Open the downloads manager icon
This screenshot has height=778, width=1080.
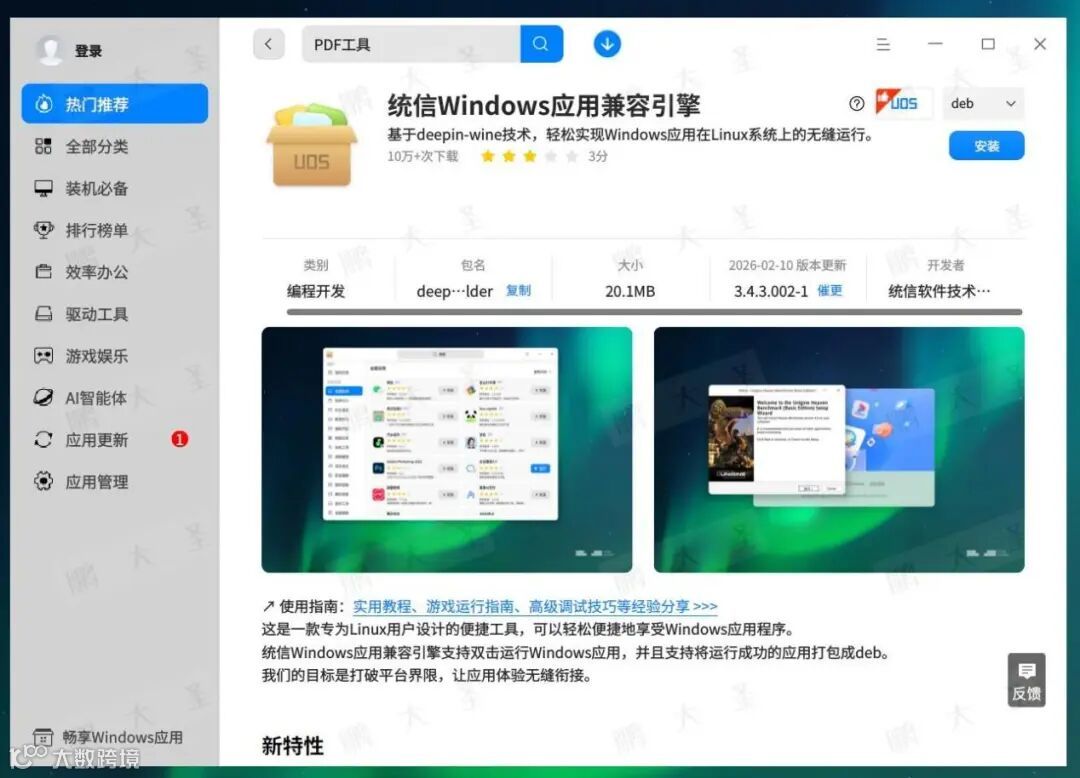click(607, 44)
